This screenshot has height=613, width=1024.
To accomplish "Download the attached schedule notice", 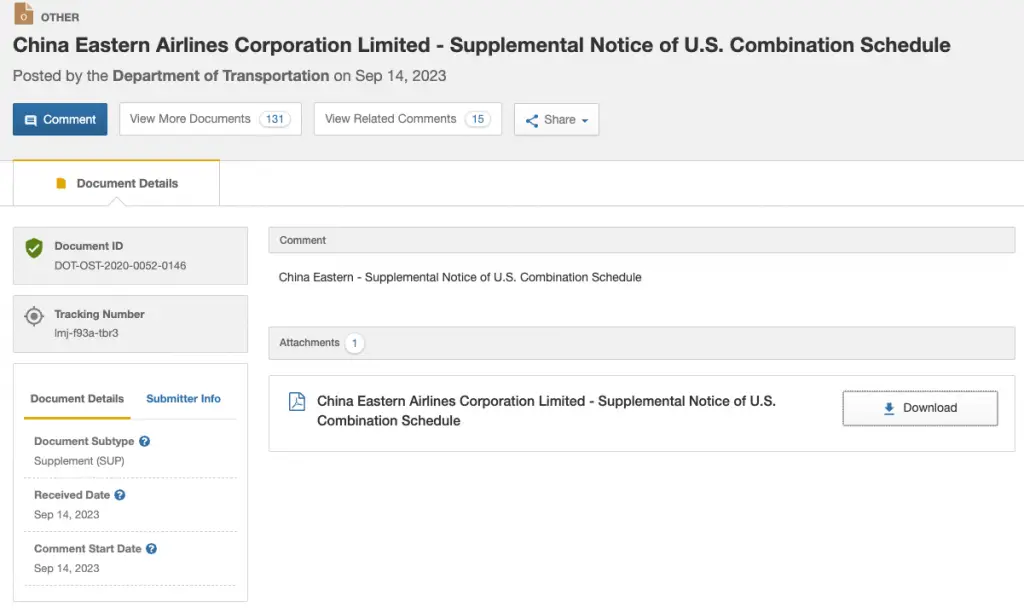I will pyautogui.click(x=920, y=408).
